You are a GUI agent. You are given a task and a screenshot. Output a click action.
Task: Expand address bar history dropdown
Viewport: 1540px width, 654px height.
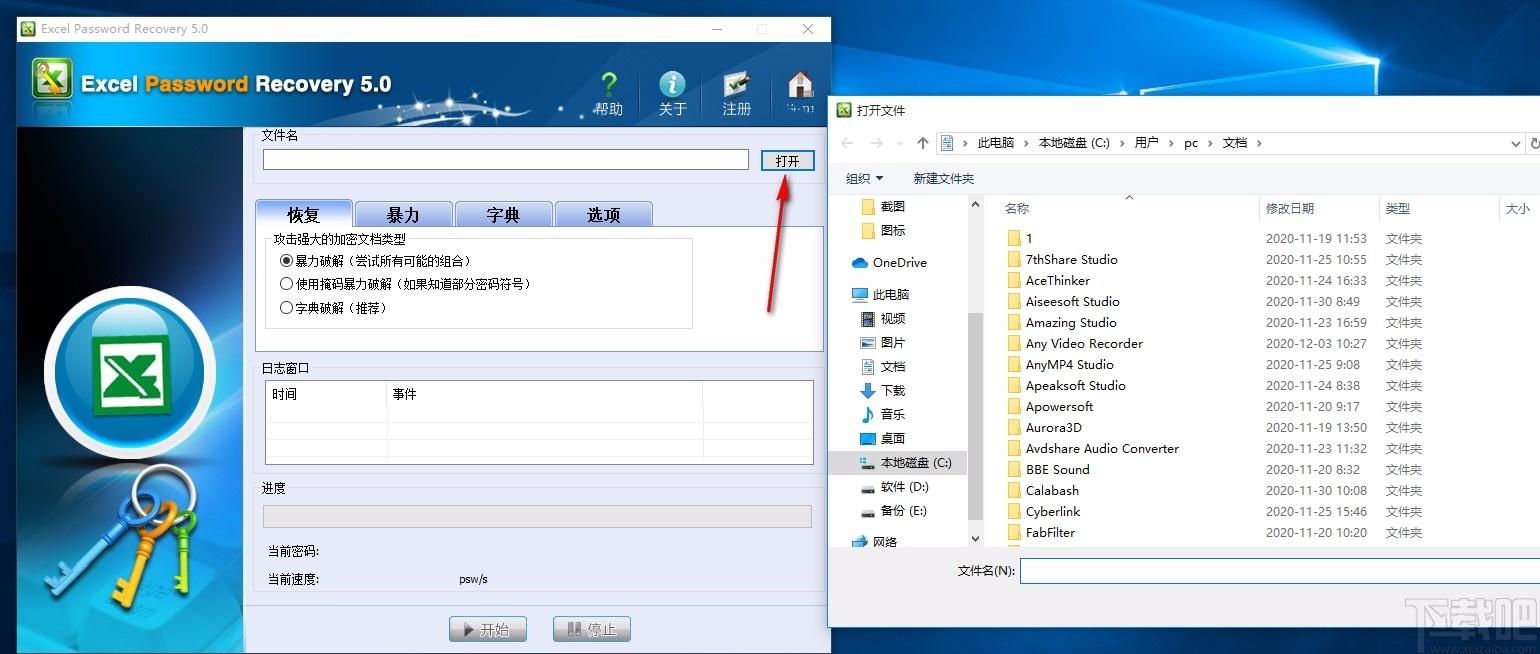(1516, 144)
